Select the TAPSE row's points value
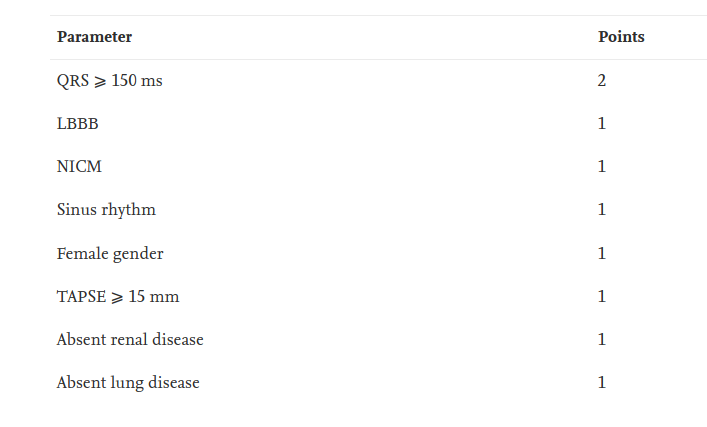 (602, 297)
